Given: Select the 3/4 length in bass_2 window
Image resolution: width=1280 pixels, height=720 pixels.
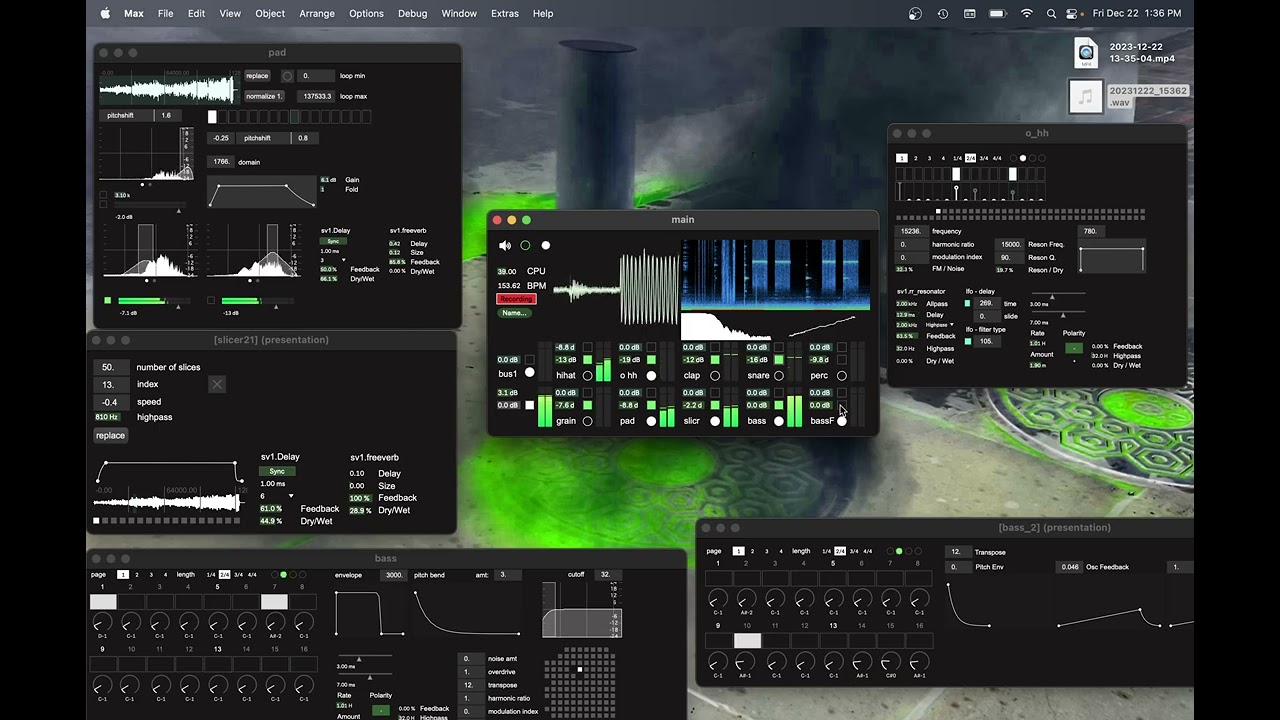Looking at the screenshot, I should [x=854, y=551].
